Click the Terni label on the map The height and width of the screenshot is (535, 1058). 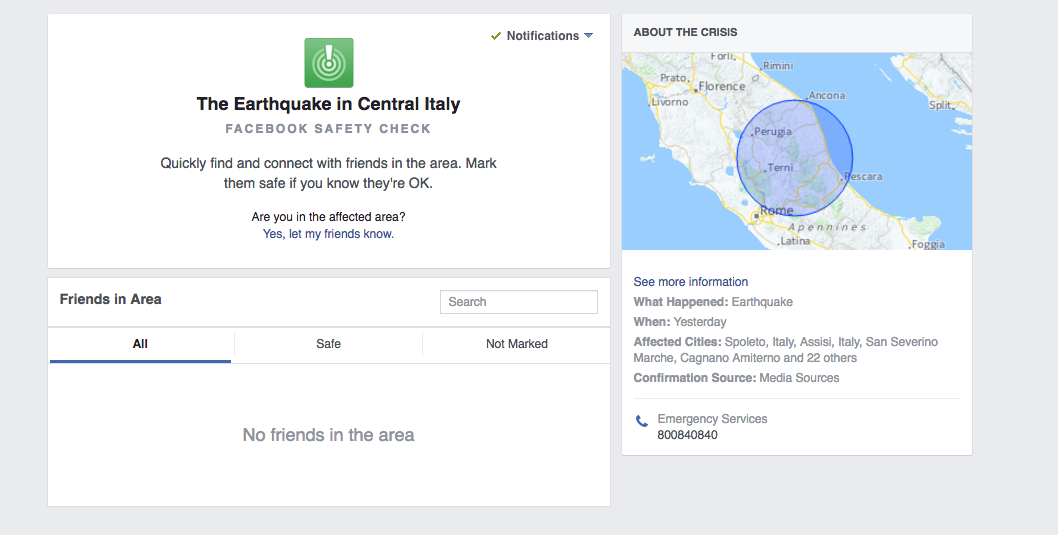click(780, 167)
